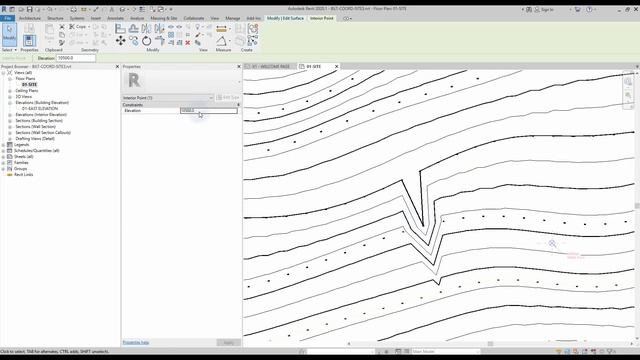The width and height of the screenshot is (640, 360).
Task: Open the File menu tab
Action: pos(7,18)
